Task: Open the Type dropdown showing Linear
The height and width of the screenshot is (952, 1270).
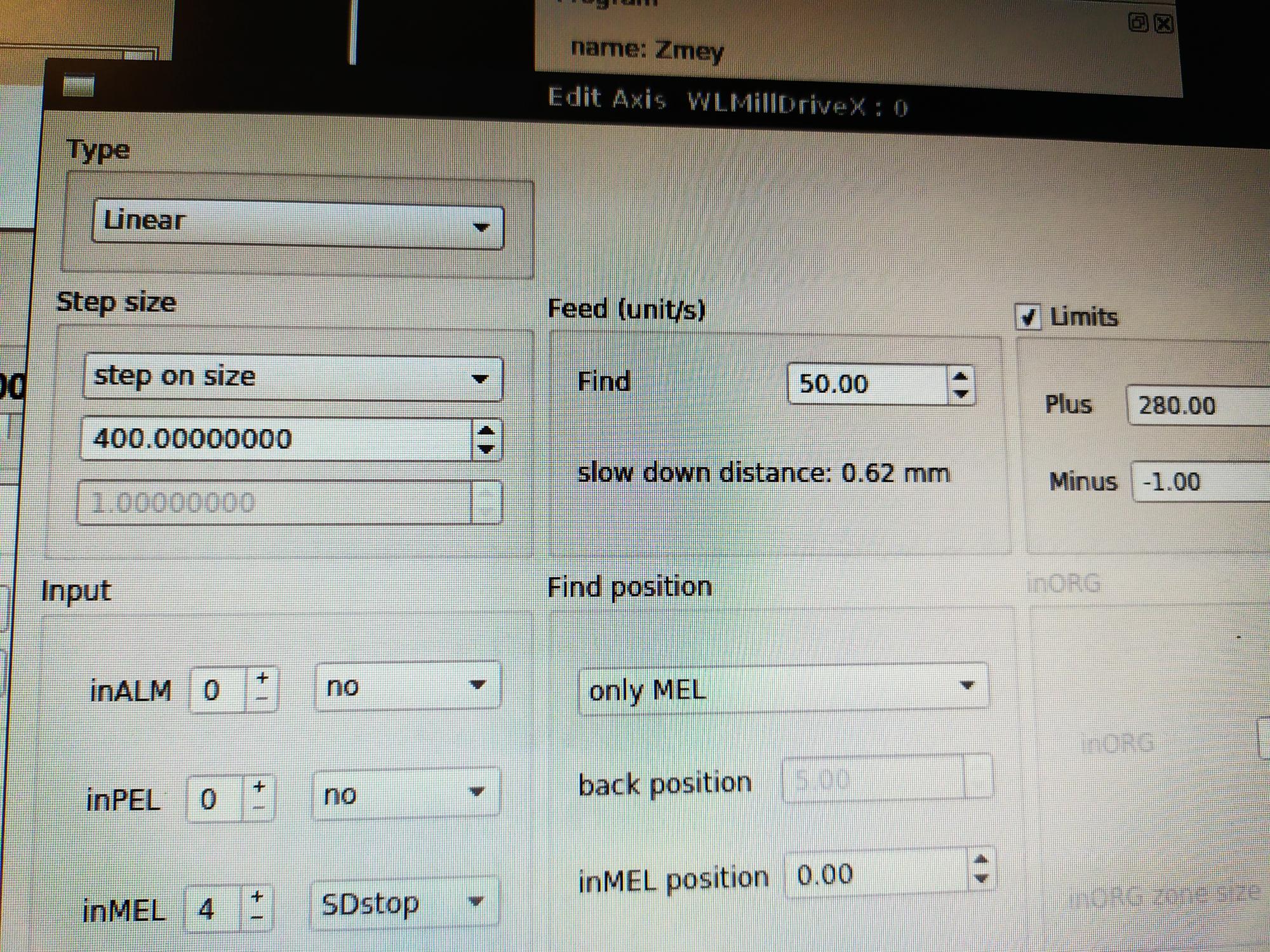Action: [297, 224]
